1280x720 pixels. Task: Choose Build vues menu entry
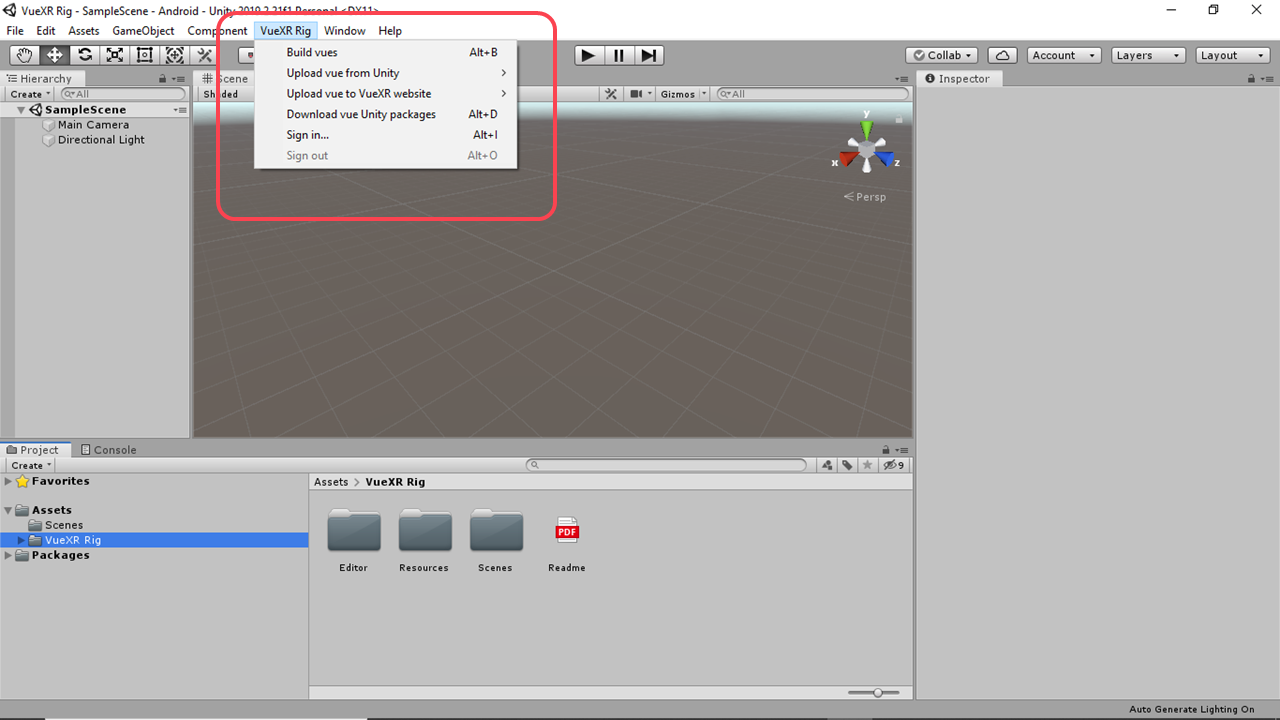pos(386,52)
